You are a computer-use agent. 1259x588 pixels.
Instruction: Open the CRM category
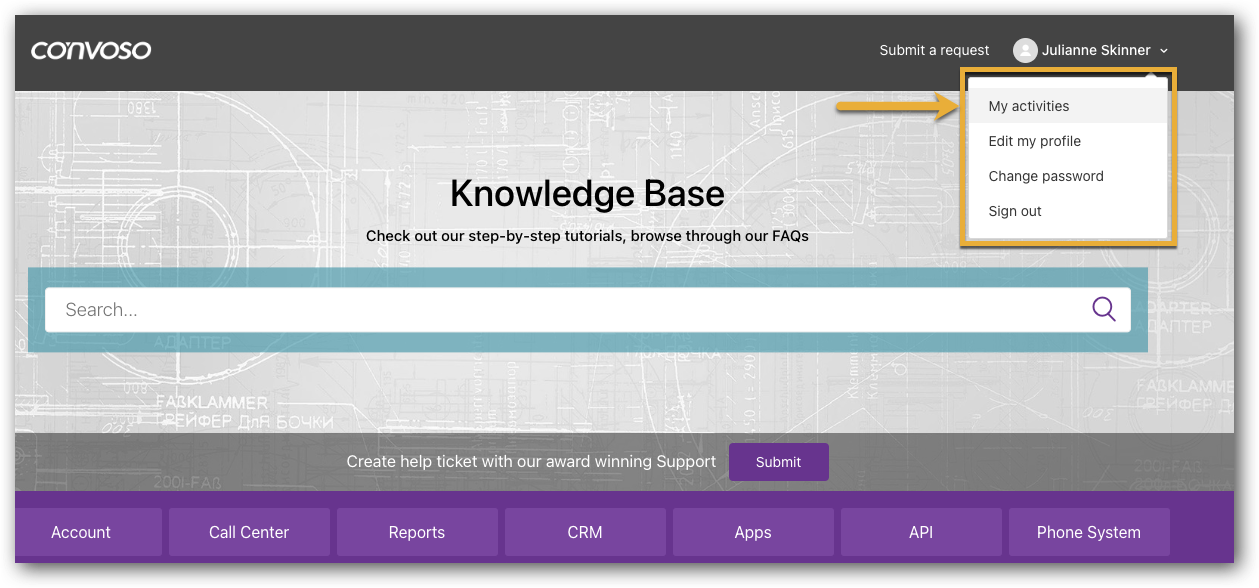click(x=585, y=532)
